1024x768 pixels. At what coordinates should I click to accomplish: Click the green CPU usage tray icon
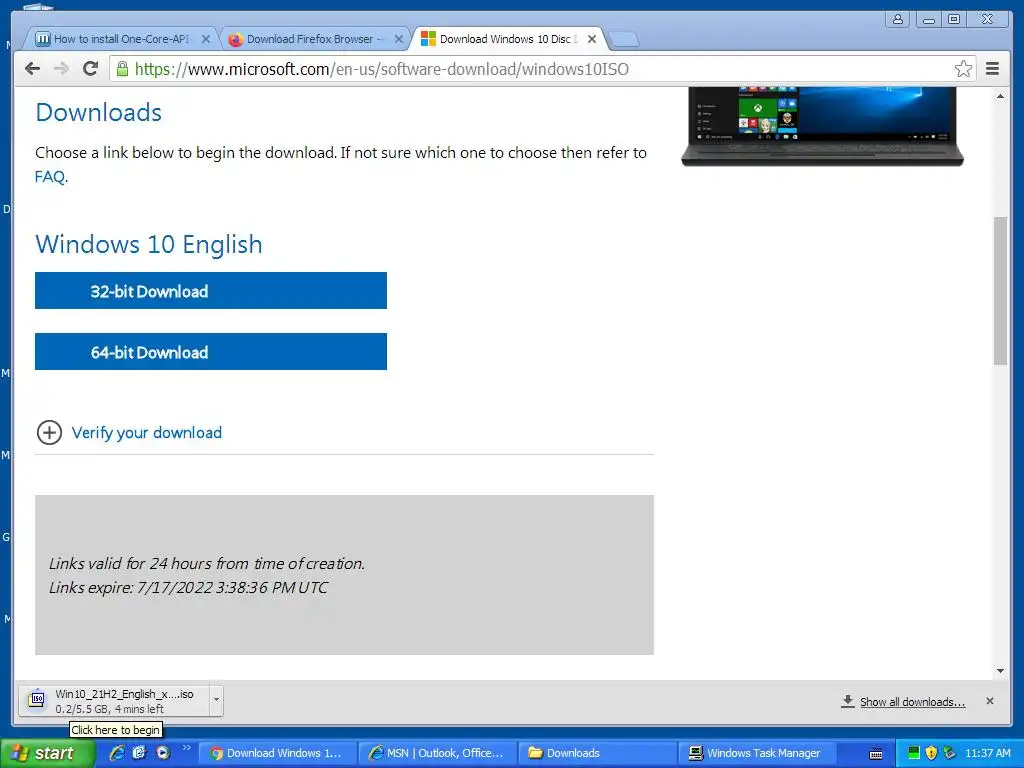[x=914, y=753]
